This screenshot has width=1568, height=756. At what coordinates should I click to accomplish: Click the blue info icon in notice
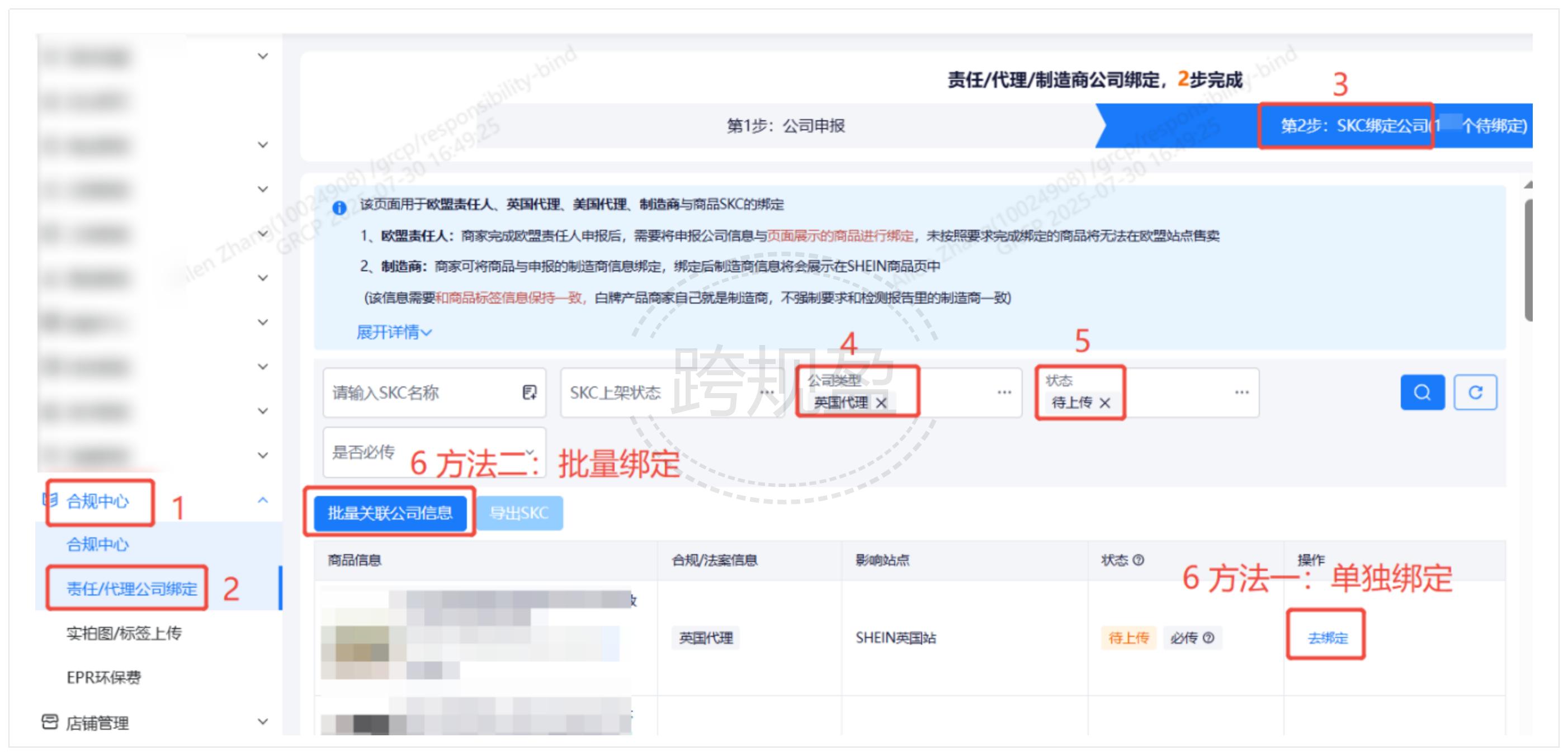pos(339,207)
